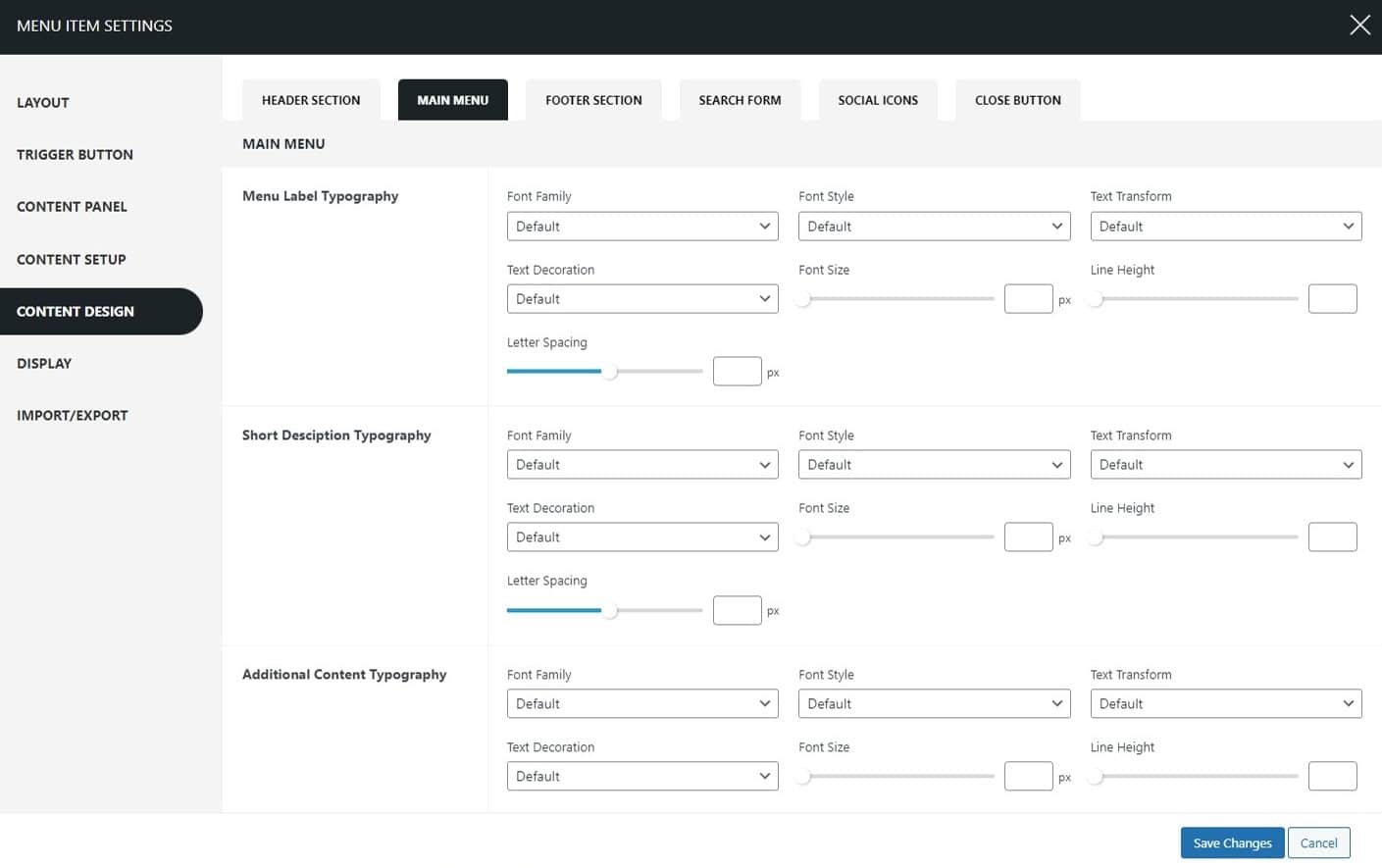Open Additional Content Font Family dropdown
1382x868 pixels.
pos(642,703)
